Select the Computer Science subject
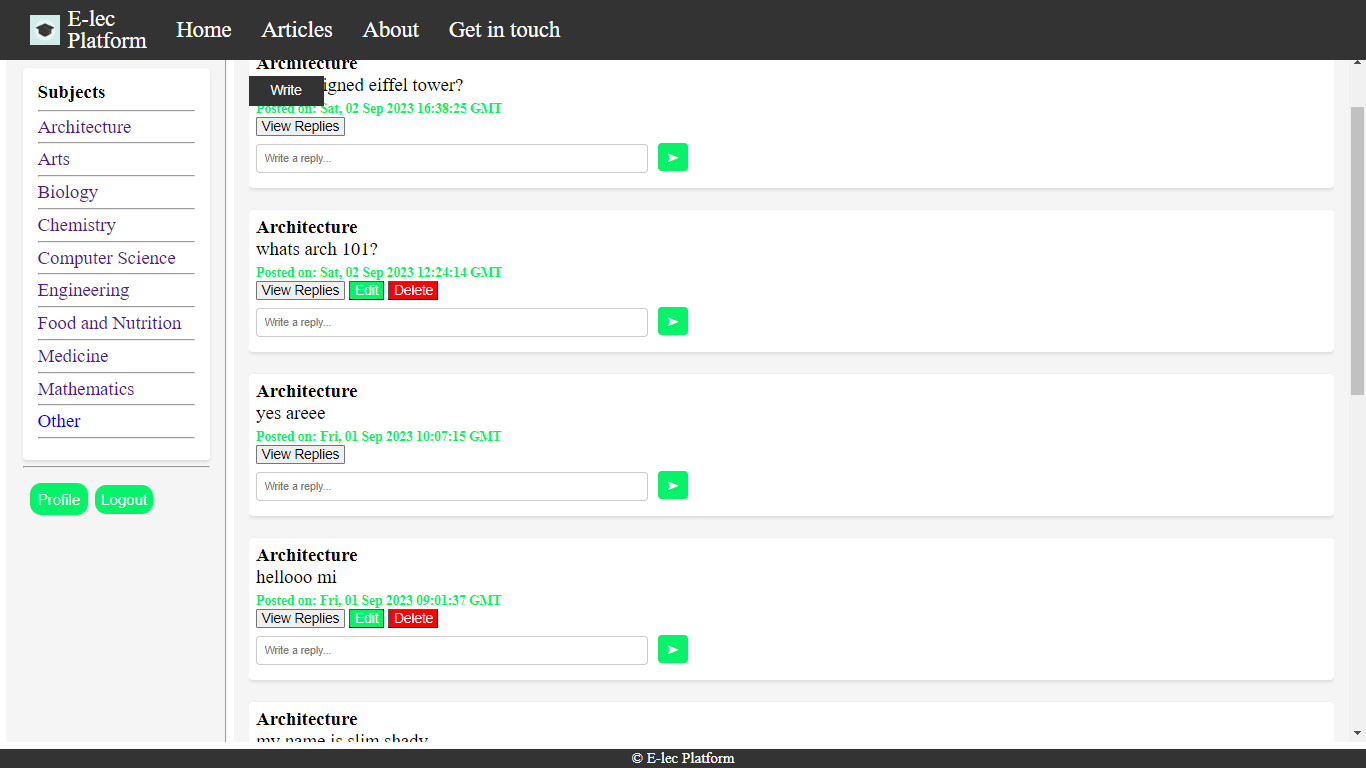This screenshot has height=768, width=1366. 106,258
